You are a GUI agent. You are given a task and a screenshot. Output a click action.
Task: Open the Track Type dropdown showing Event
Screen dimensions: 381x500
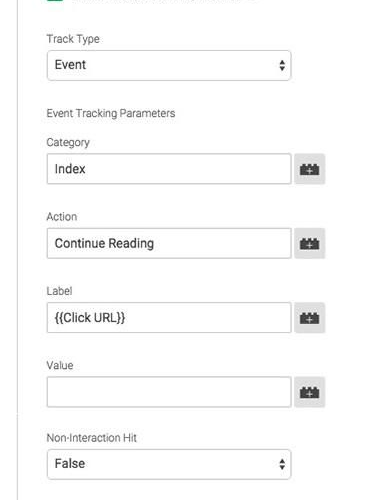tap(169, 65)
